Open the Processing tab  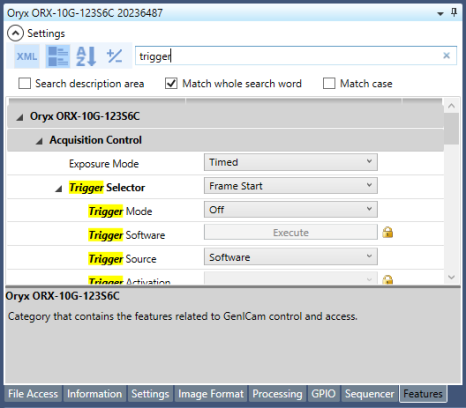point(277,394)
